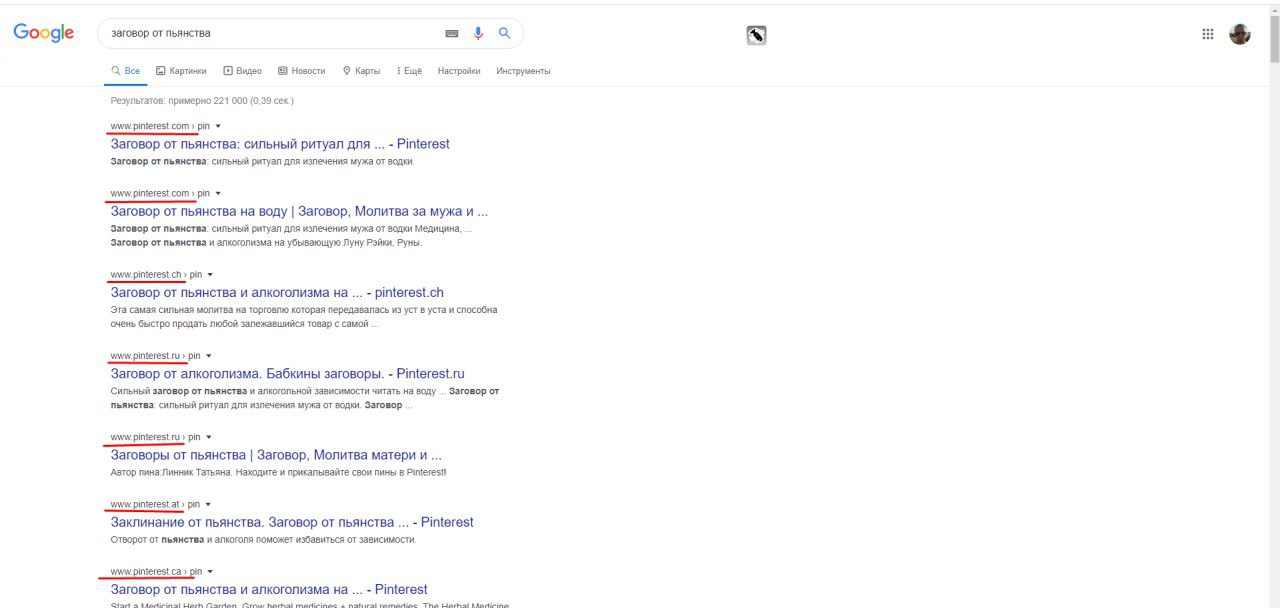Select the Все results tab

click(126, 71)
